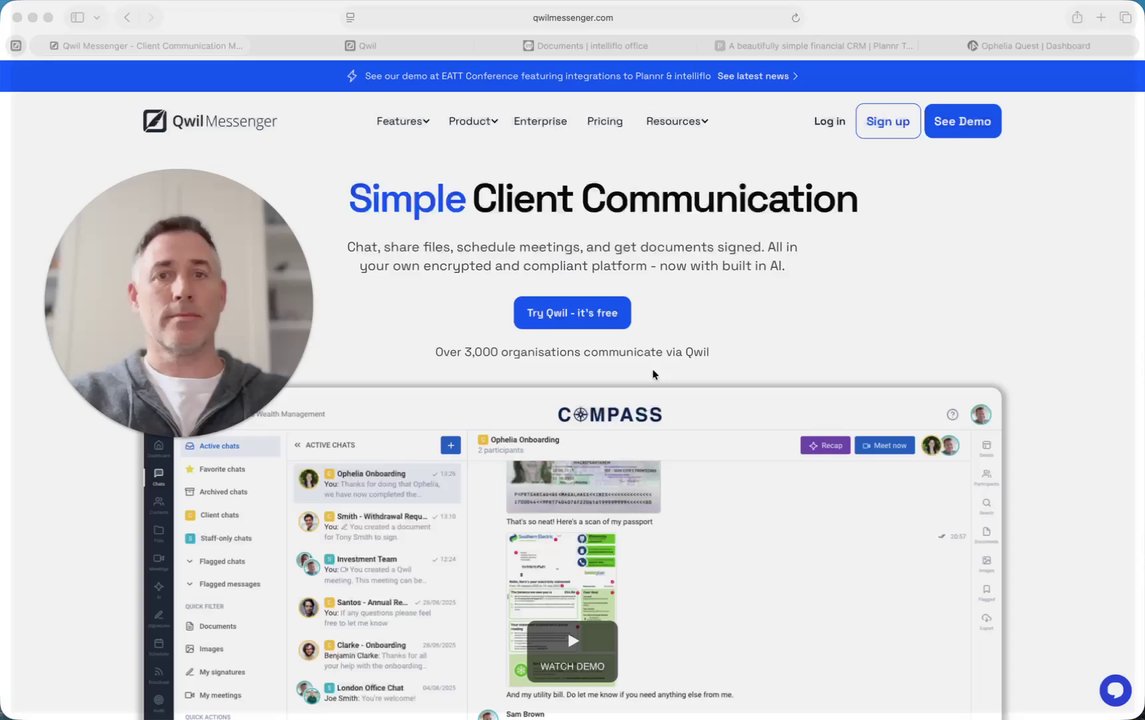The image size is (1145, 720).
Task: Open the Investment Team chat row
Action: point(377,569)
